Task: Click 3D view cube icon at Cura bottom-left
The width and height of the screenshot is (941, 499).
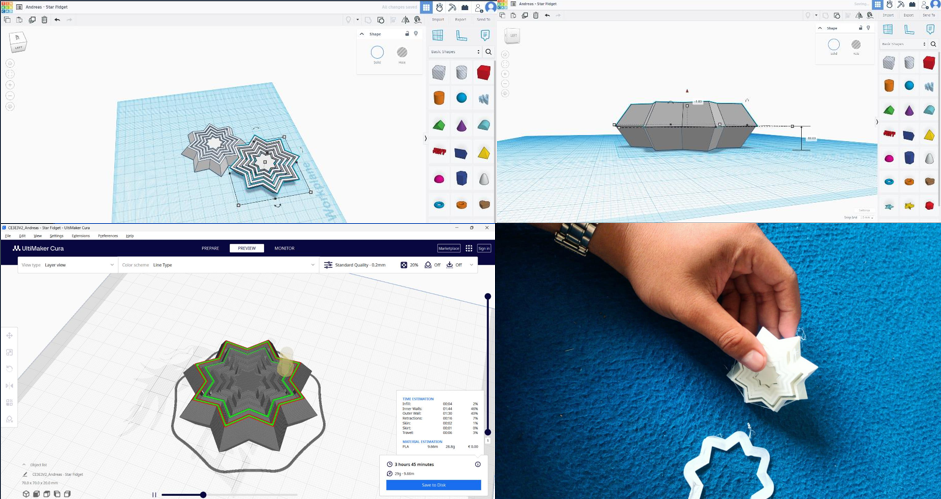Action: tap(26, 494)
